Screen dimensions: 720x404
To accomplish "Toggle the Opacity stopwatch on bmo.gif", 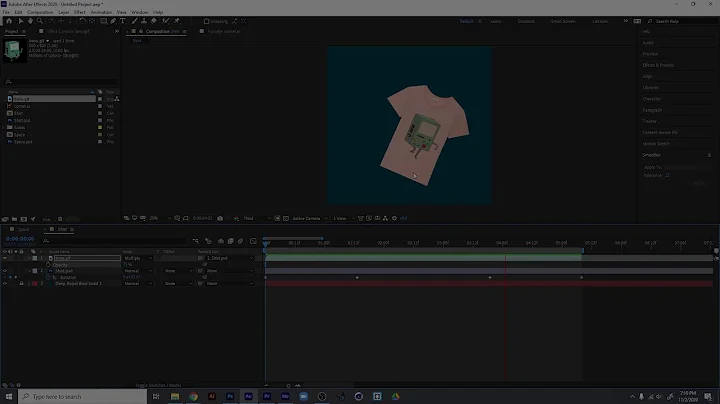I will [48, 264].
